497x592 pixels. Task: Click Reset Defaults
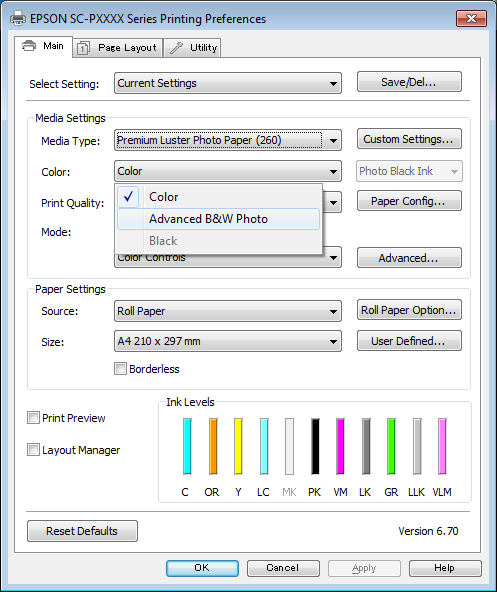click(82, 531)
